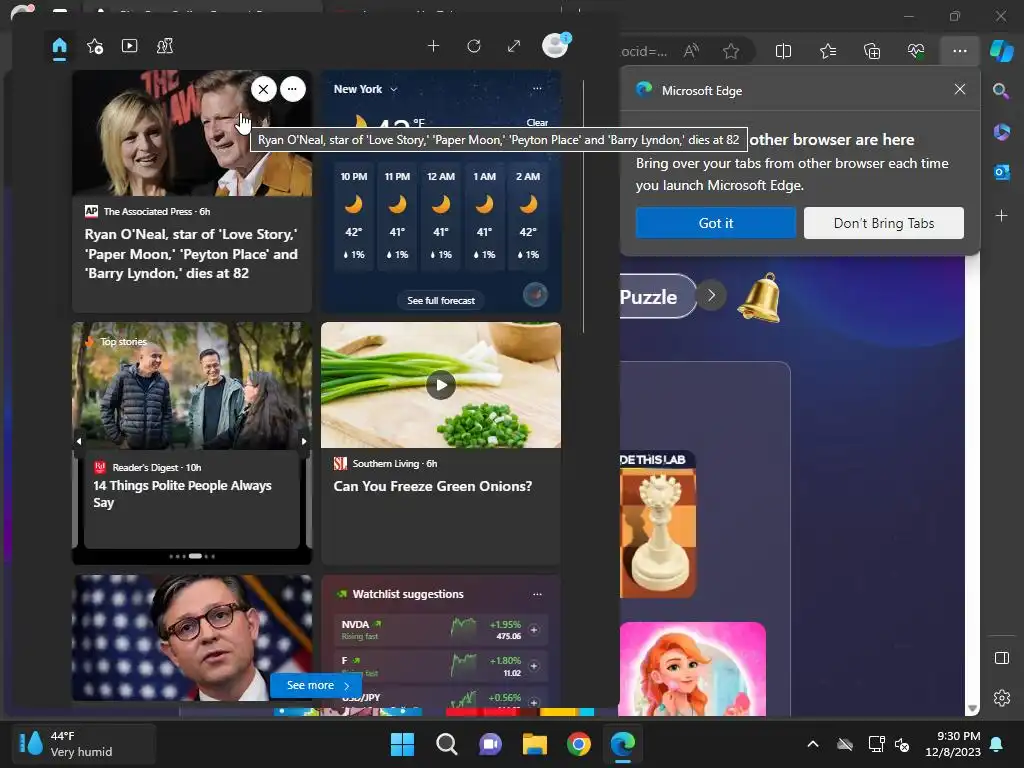
Task: Open the politician photo news card
Action: click(192, 638)
